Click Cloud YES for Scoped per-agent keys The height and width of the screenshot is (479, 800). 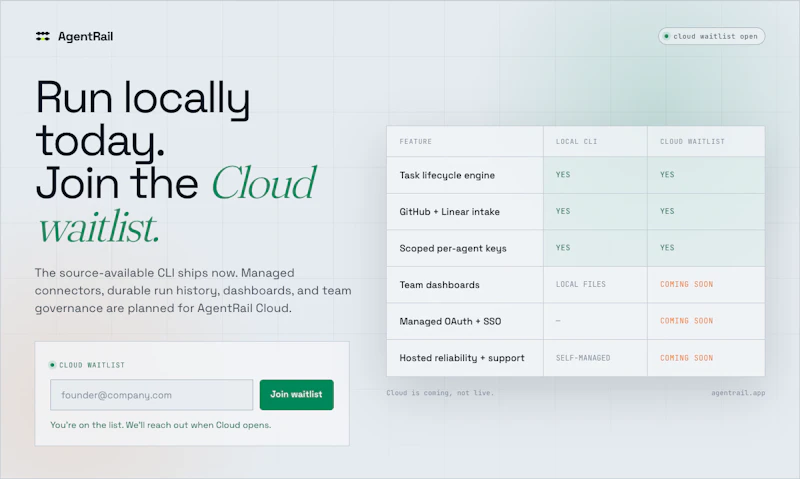667,248
